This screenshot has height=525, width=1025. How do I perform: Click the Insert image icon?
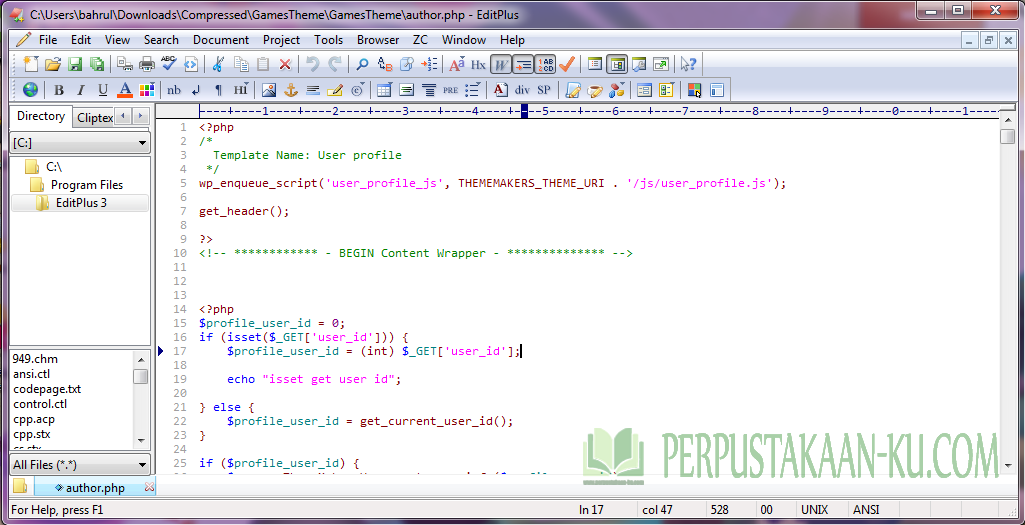(x=268, y=90)
